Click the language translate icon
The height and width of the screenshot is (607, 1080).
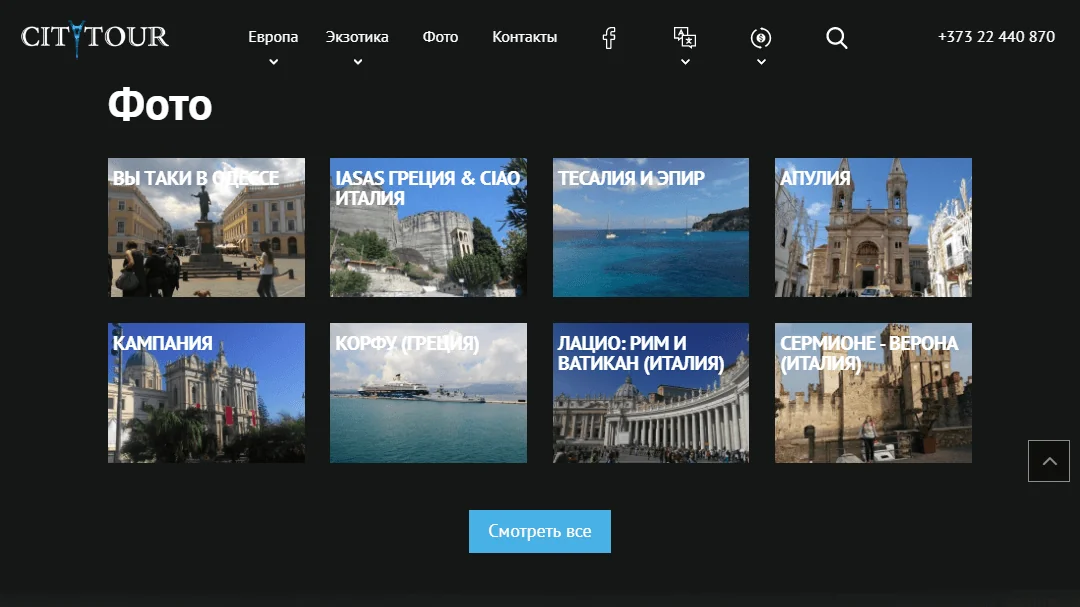click(x=685, y=37)
